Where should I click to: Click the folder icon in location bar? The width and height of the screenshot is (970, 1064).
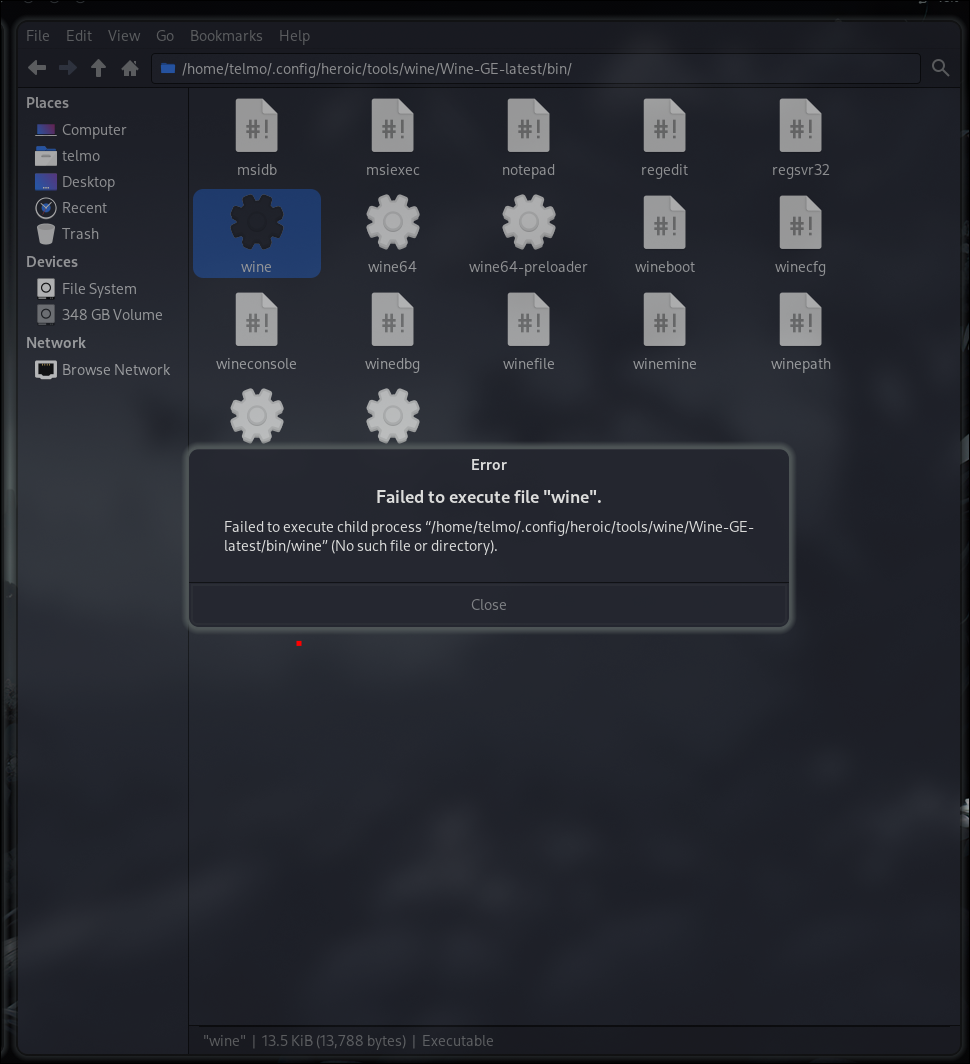[168, 68]
